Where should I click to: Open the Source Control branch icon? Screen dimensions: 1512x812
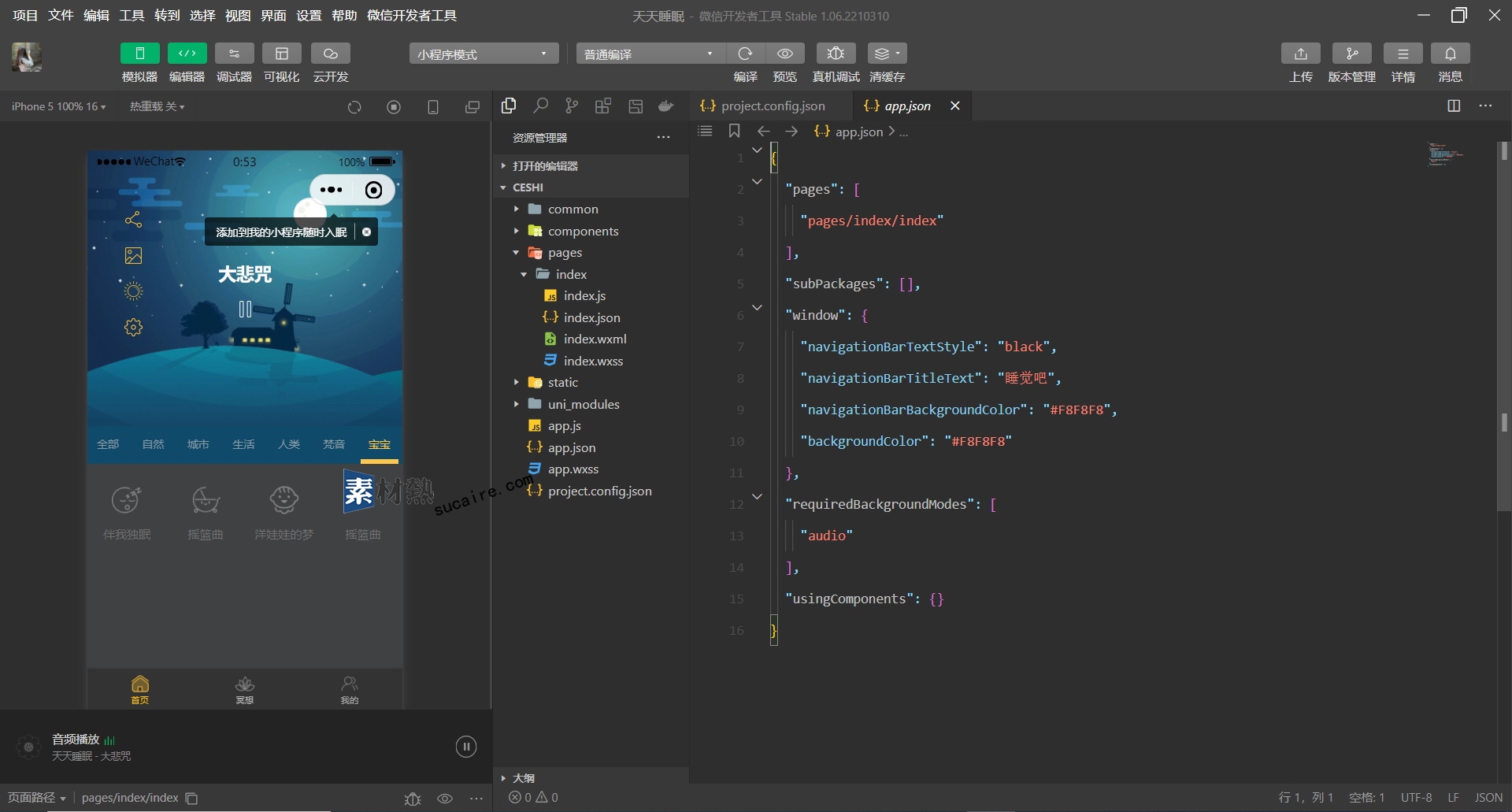click(x=572, y=106)
